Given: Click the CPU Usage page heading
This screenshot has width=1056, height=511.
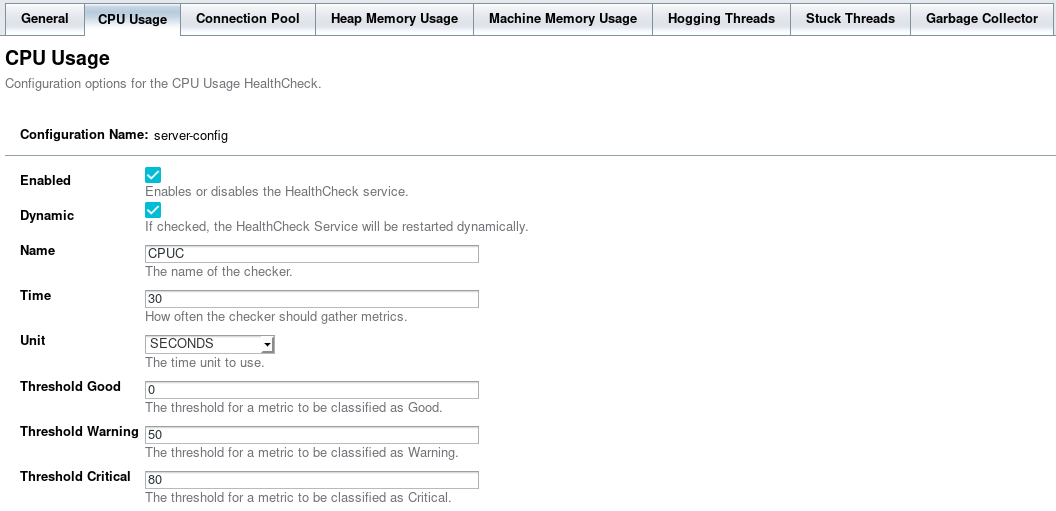Looking at the screenshot, I should pyautogui.click(x=57, y=59).
